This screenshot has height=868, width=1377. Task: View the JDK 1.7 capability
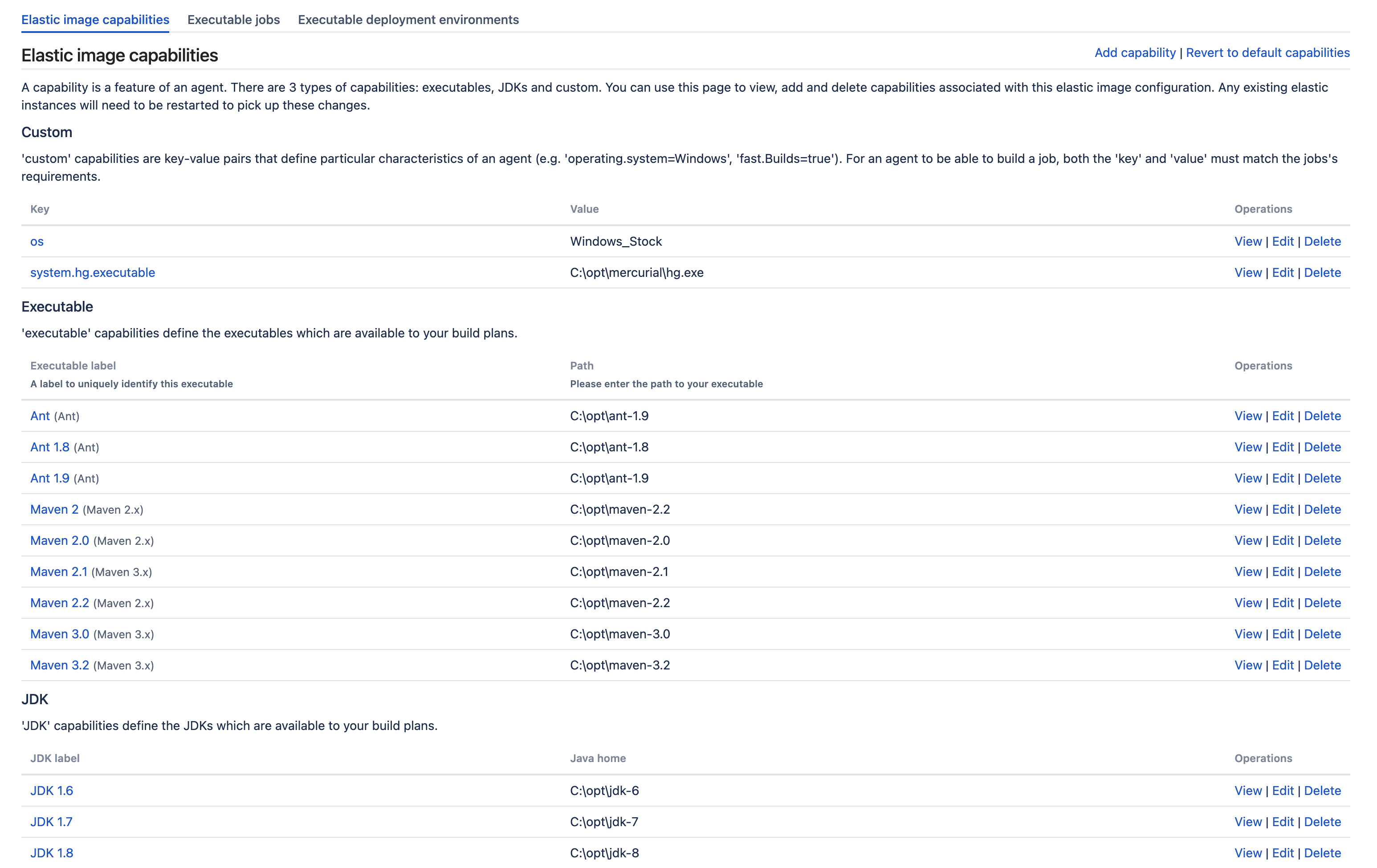click(1248, 822)
